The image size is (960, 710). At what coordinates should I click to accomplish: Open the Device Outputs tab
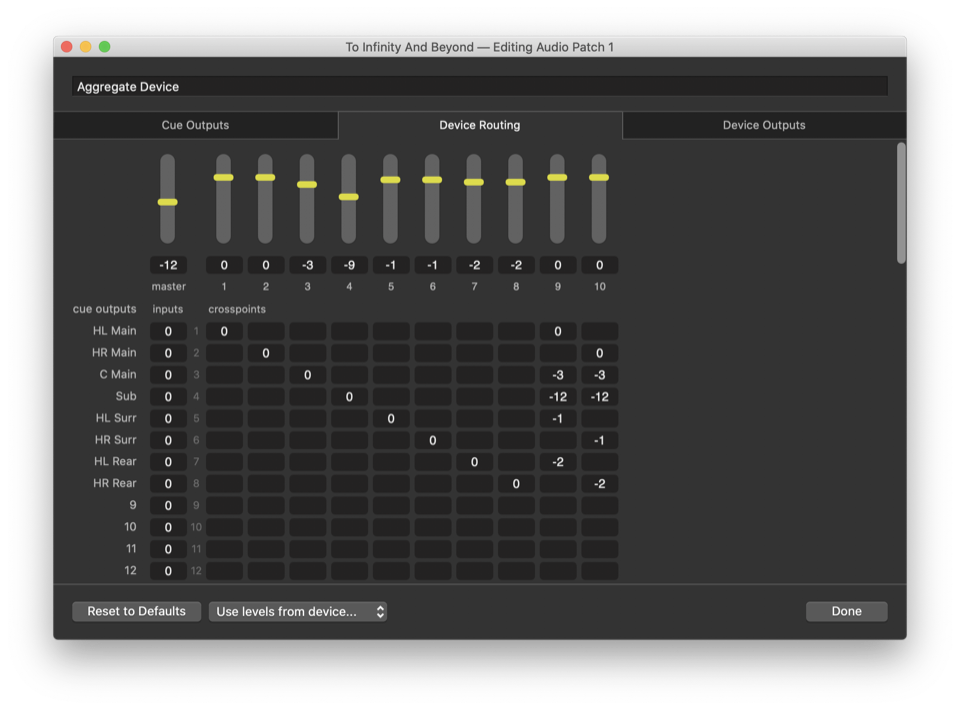pyautogui.click(x=764, y=125)
